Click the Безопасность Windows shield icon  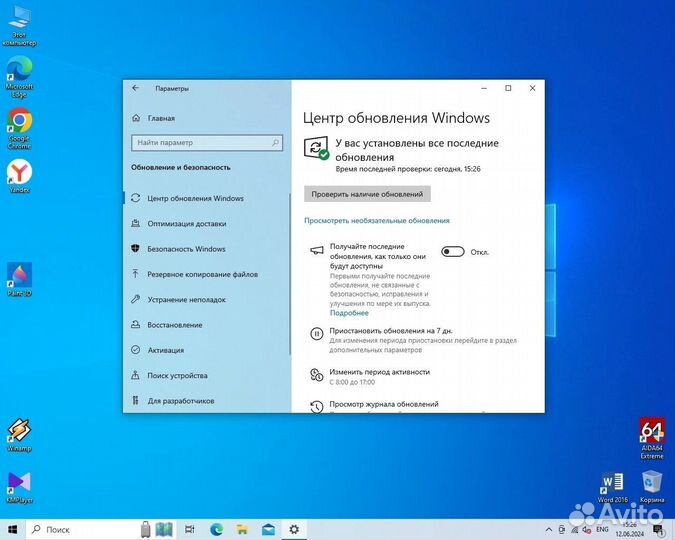(x=135, y=249)
